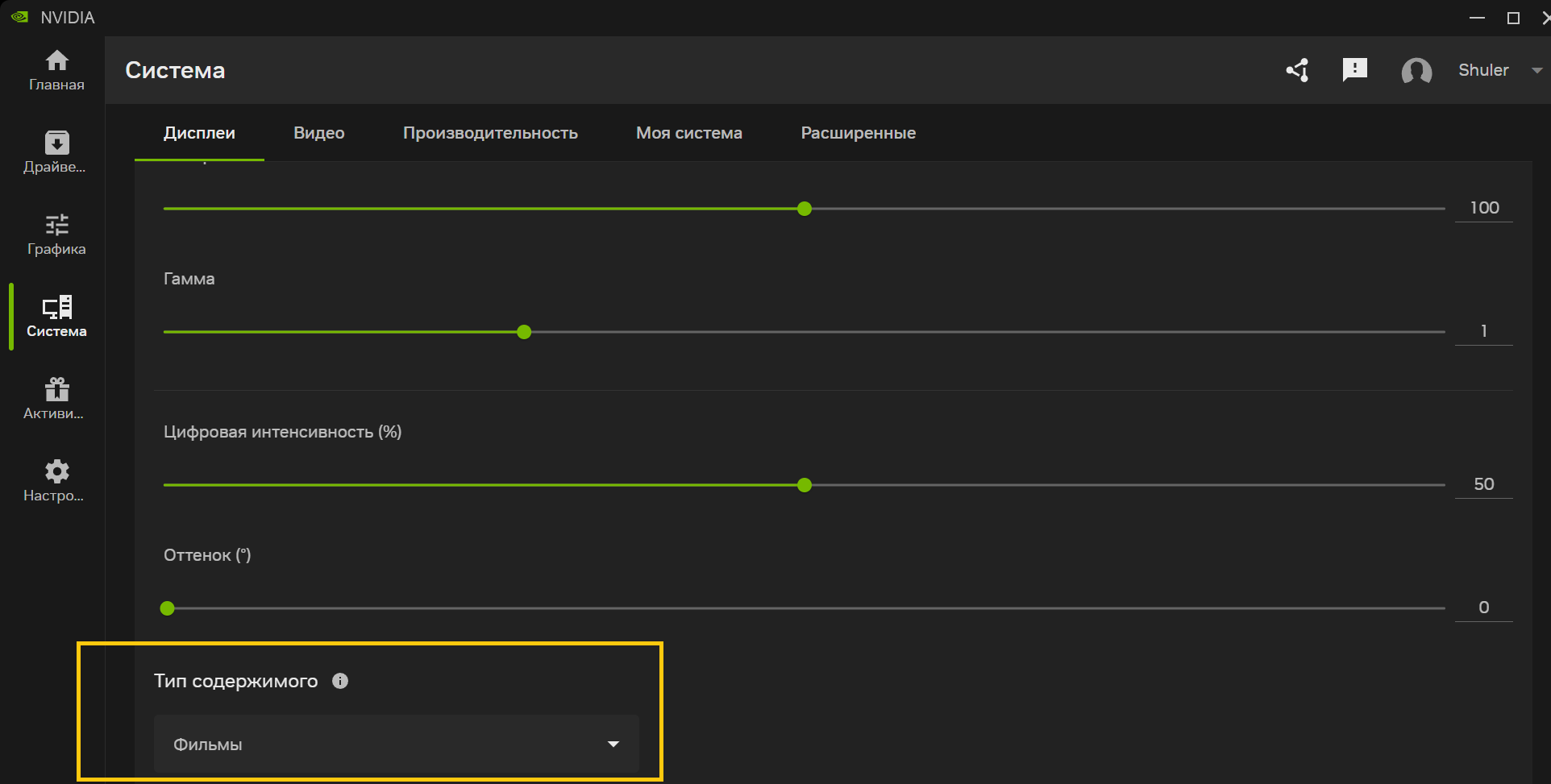Viewport: 1551px width, 784px height.
Task: Click the user profile avatar
Action: click(x=1417, y=71)
